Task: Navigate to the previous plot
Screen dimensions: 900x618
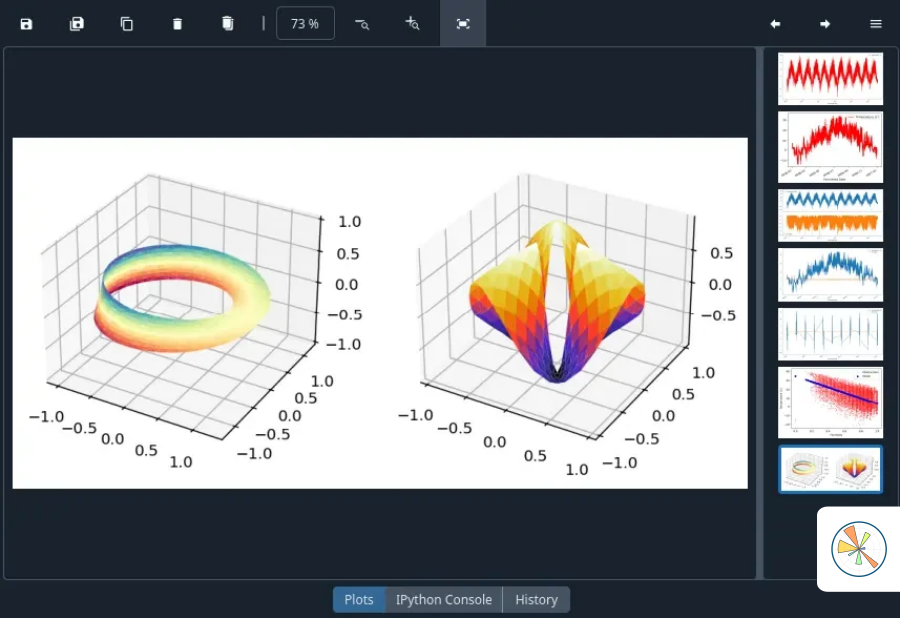Action: coord(775,23)
